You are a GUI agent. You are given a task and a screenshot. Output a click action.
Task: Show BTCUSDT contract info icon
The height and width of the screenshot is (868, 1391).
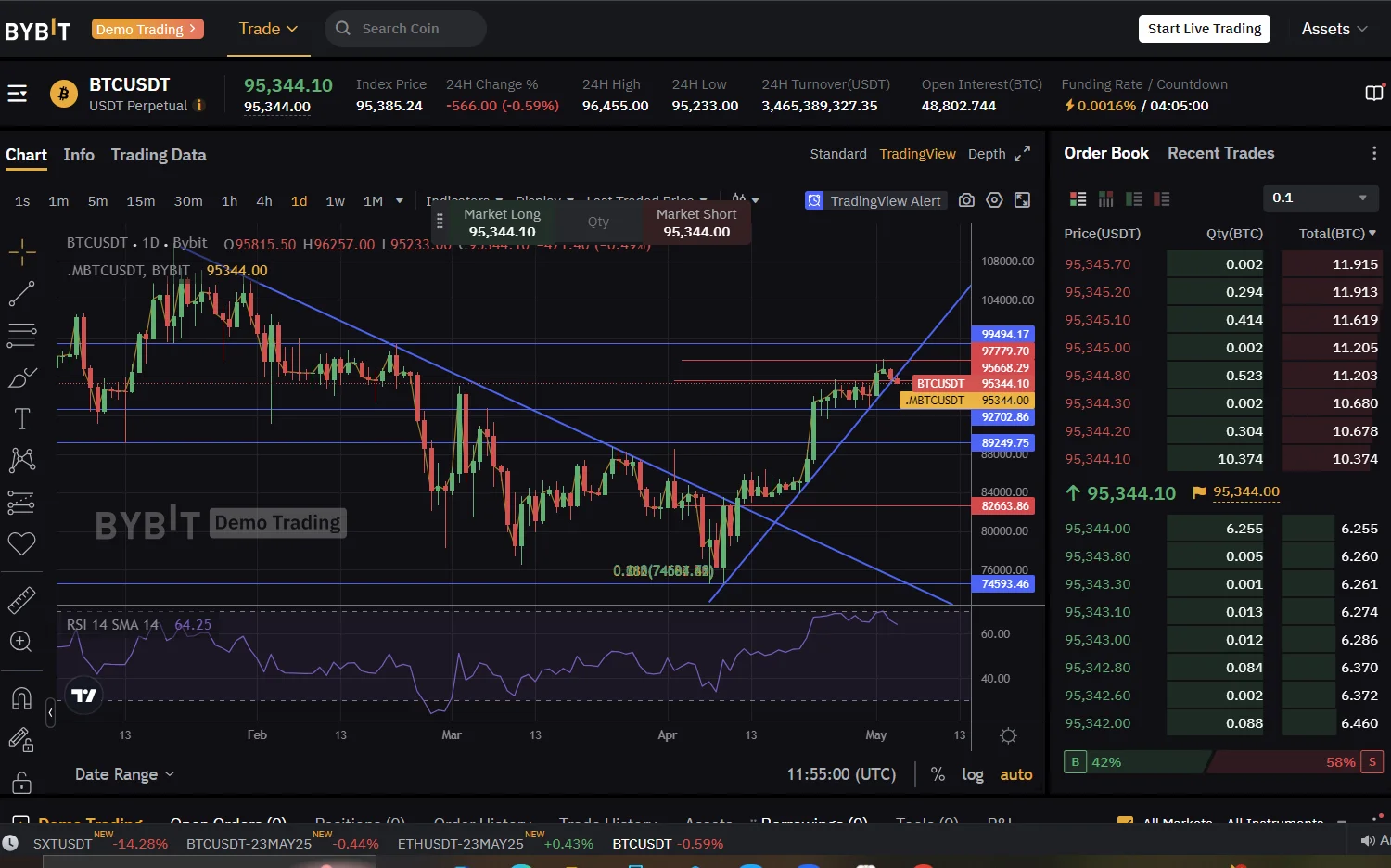pyautogui.click(x=198, y=106)
